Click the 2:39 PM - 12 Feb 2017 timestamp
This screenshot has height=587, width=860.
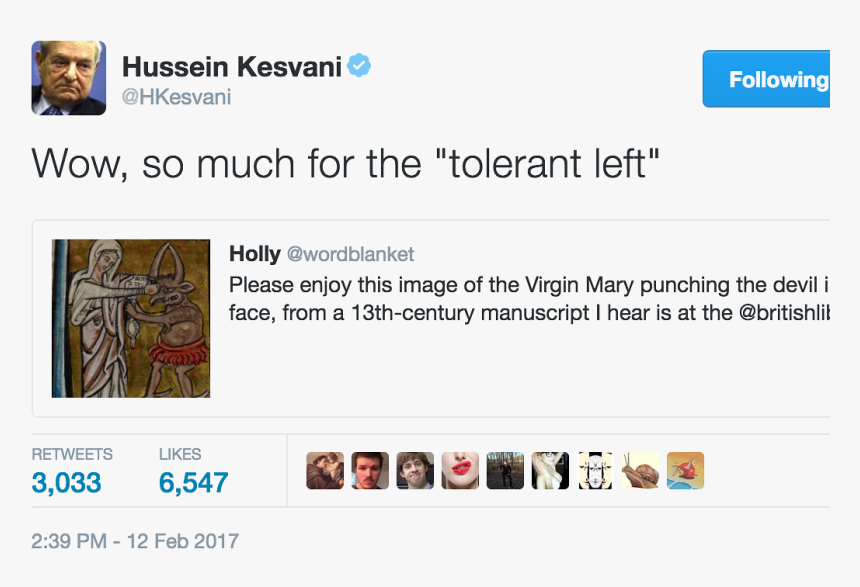pyautogui.click(x=135, y=541)
